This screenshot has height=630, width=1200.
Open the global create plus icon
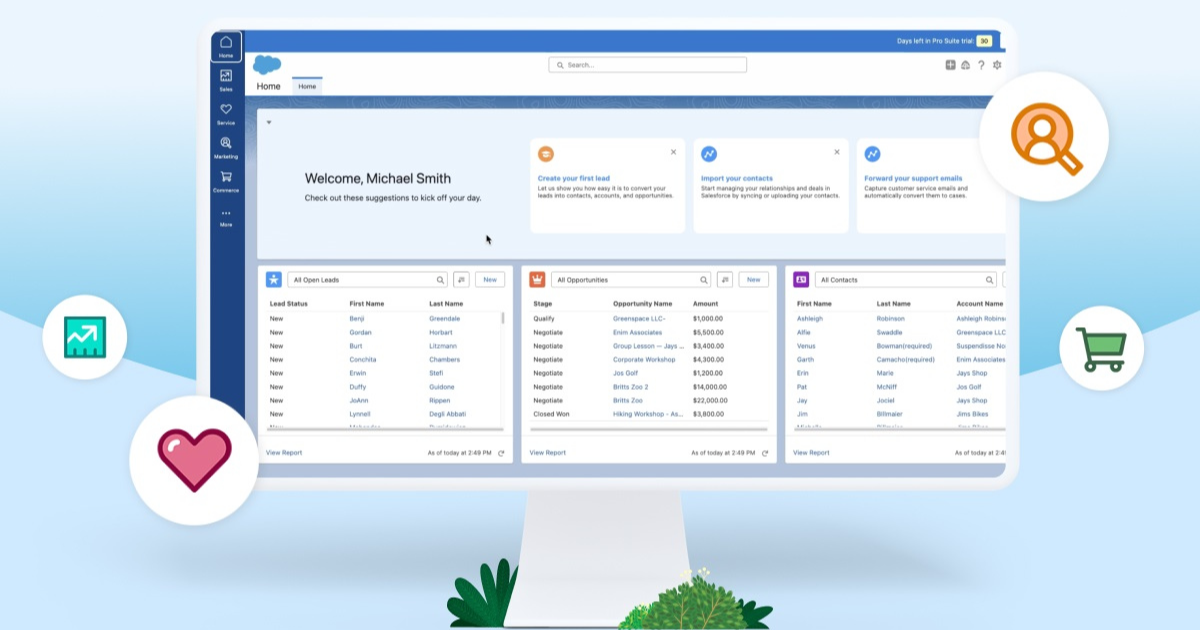tap(950, 65)
